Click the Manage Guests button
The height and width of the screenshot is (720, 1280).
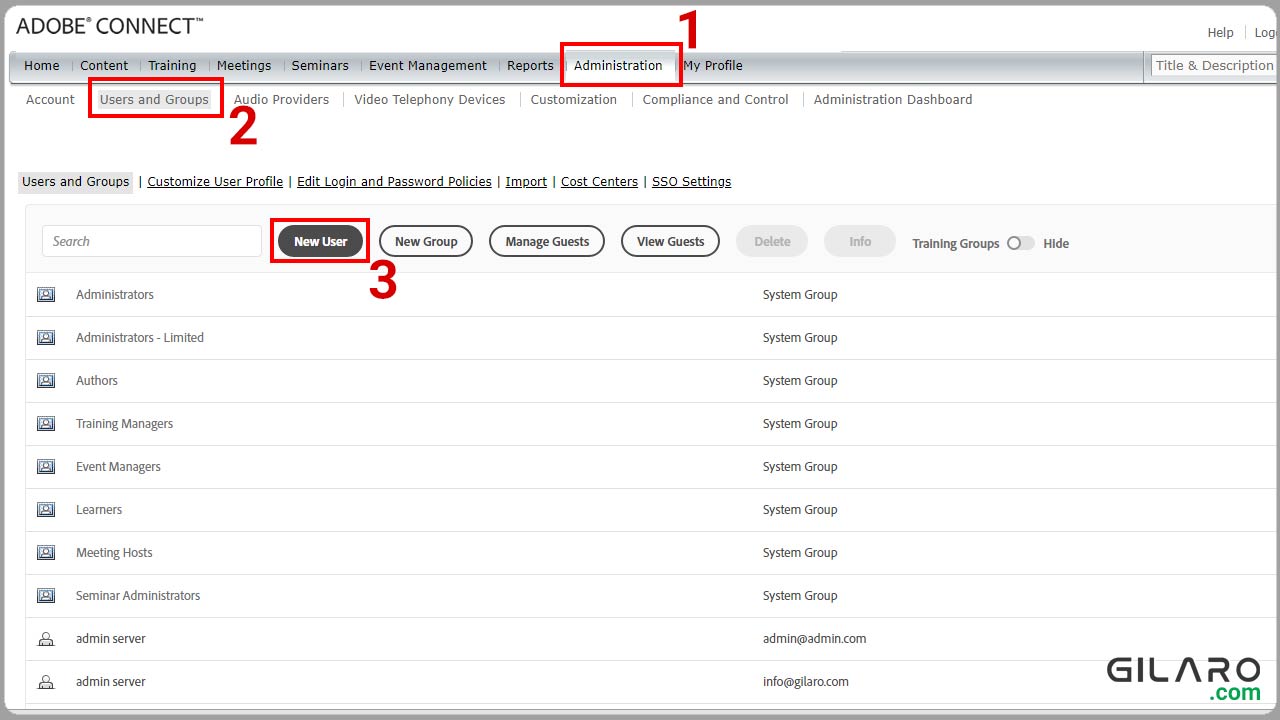[547, 241]
